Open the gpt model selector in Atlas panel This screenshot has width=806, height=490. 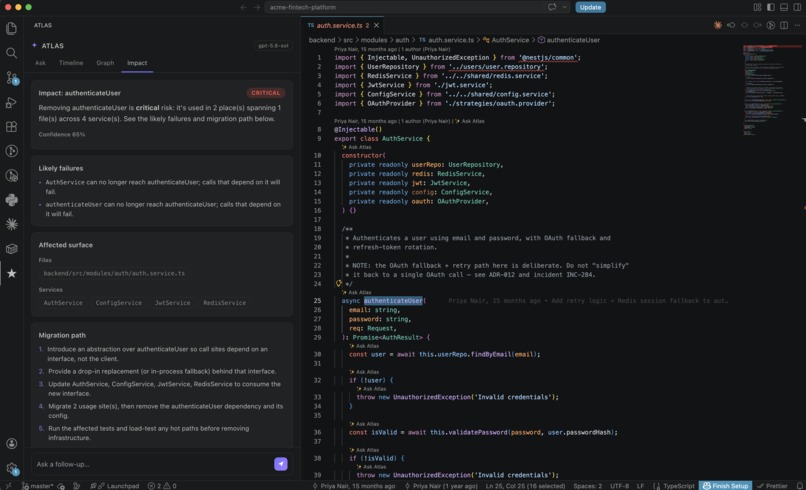pyautogui.click(x=273, y=46)
